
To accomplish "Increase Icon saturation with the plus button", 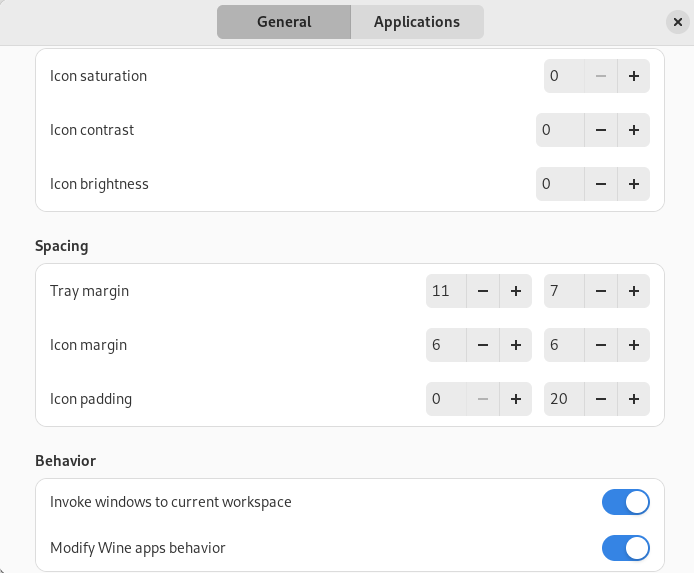I will (634, 76).
